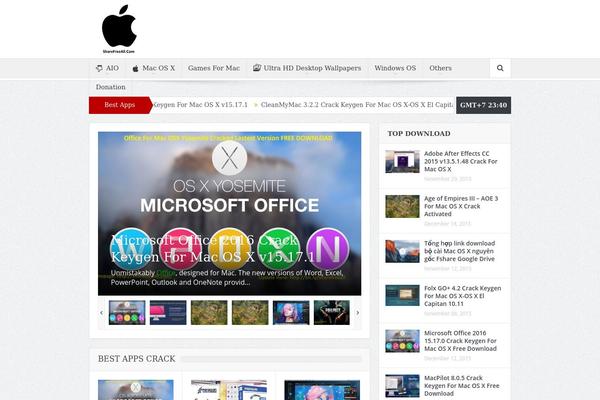Click the red Best Apps label
This screenshot has width=600, height=400.
pos(120,105)
